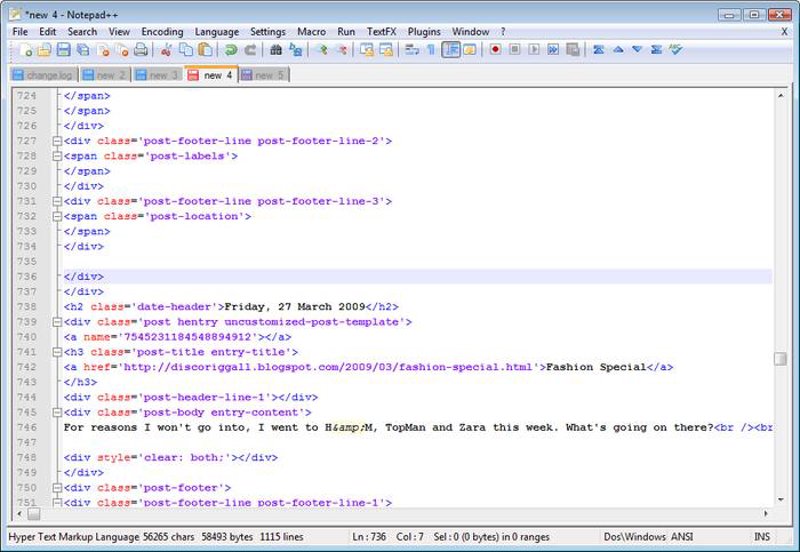Click the horizontal scrollbar right arrow
This screenshot has height=552, width=800.
tap(766, 513)
